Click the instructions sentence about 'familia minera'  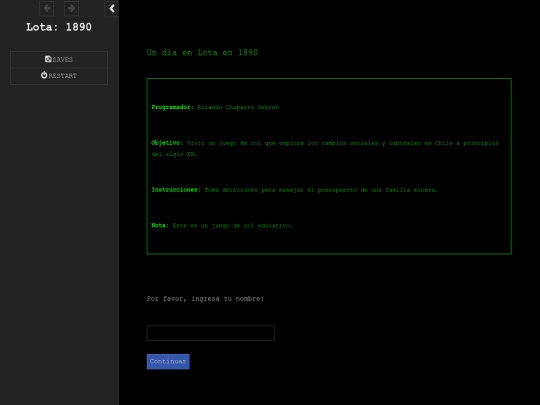click(321, 190)
